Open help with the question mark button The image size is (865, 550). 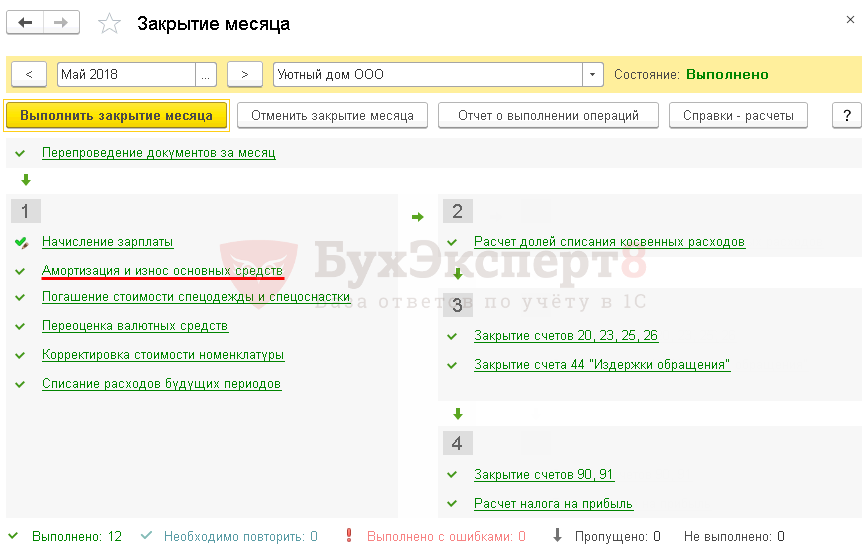pyautogui.click(x=846, y=116)
